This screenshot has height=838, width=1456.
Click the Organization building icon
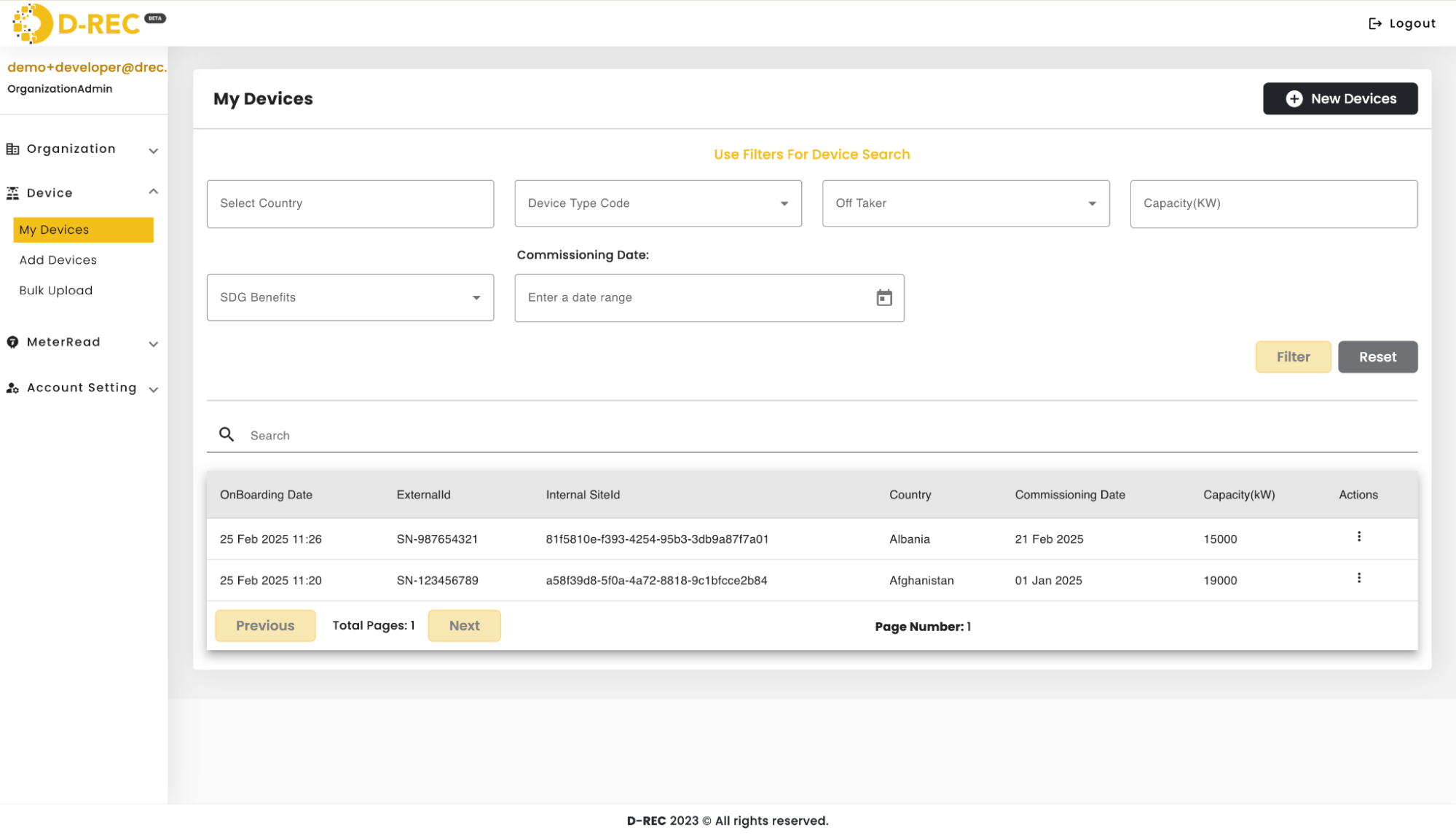click(12, 149)
